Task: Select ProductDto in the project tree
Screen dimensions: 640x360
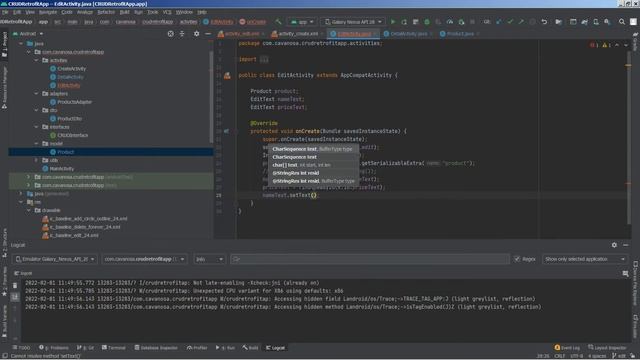Action: tap(69, 119)
